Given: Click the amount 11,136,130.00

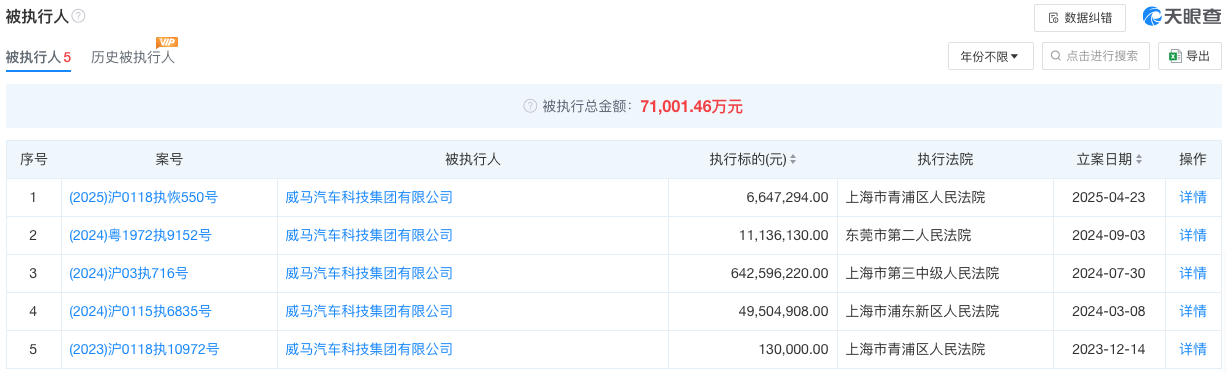Looking at the screenshot, I should coord(784,235).
